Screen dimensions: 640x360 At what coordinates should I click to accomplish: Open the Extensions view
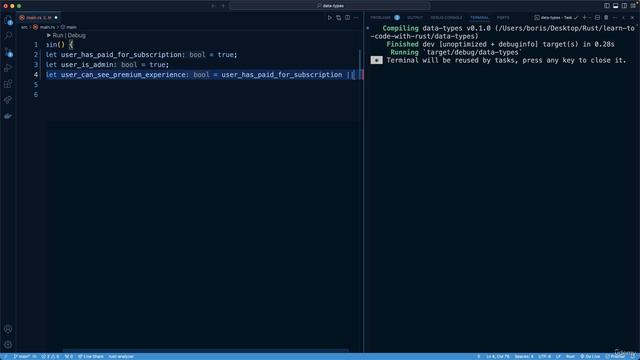pyautogui.click(x=8, y=84)
